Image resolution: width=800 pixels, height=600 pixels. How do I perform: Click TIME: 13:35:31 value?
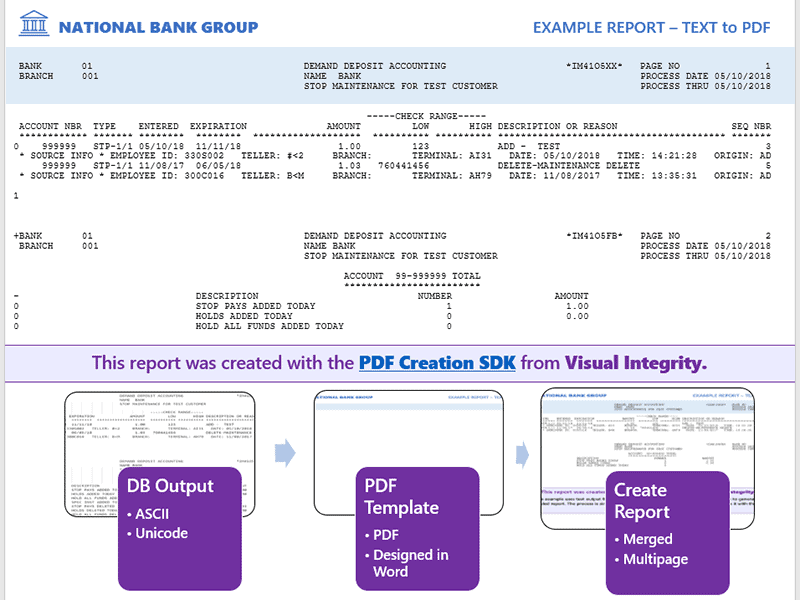coord(657,176)
